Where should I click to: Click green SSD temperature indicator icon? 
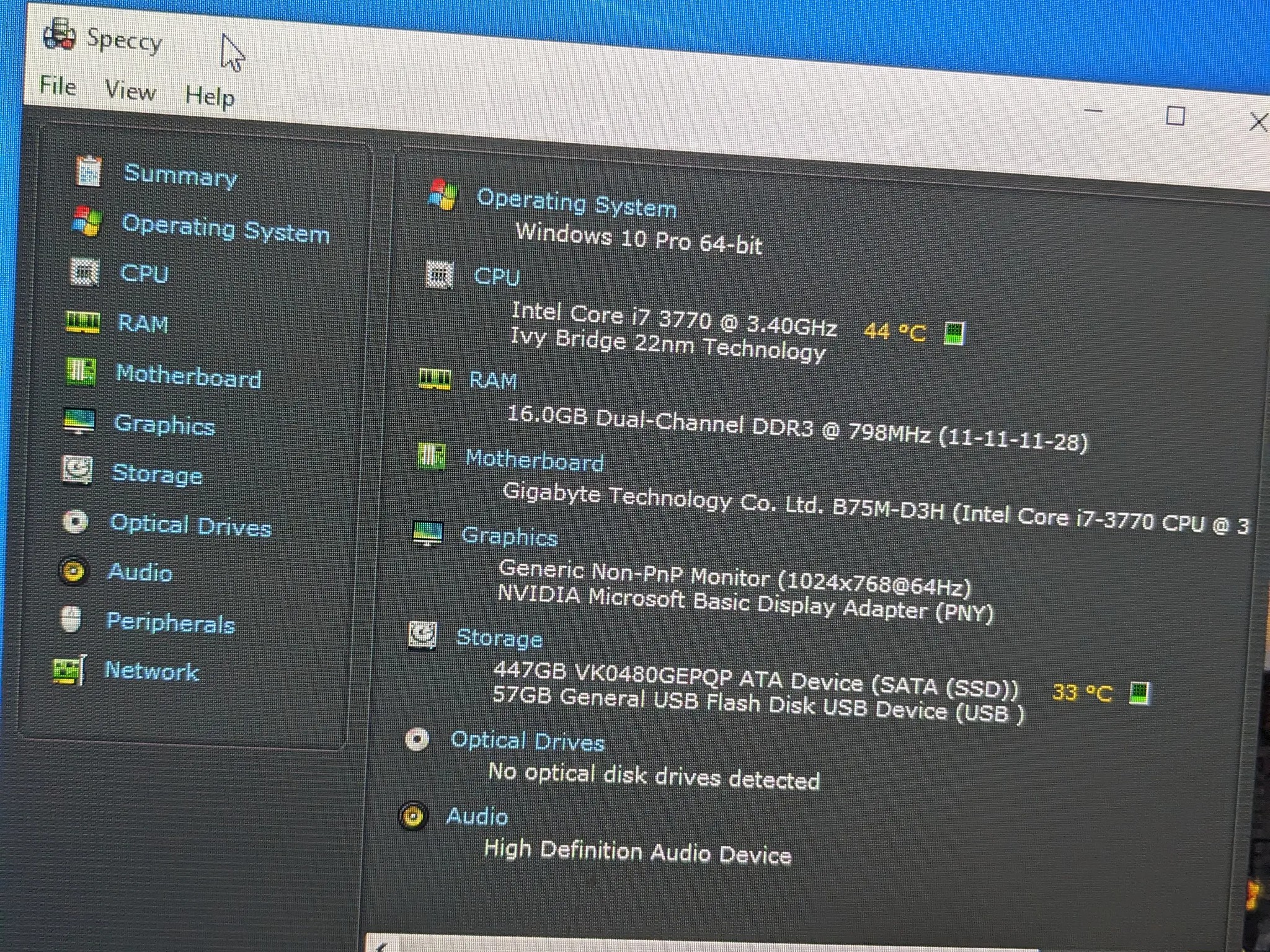(x=1140, y=693)
